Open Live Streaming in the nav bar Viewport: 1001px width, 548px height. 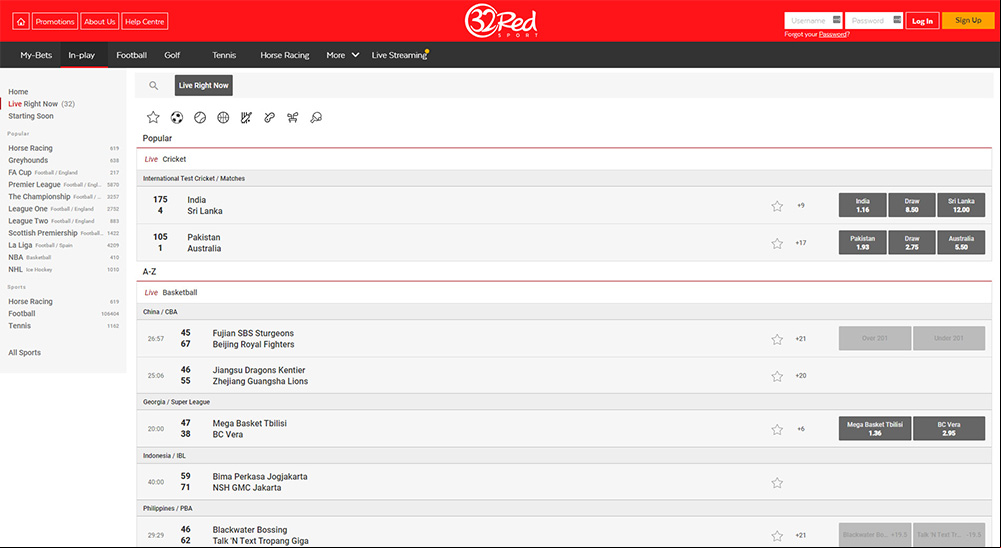tap(400, 55)
